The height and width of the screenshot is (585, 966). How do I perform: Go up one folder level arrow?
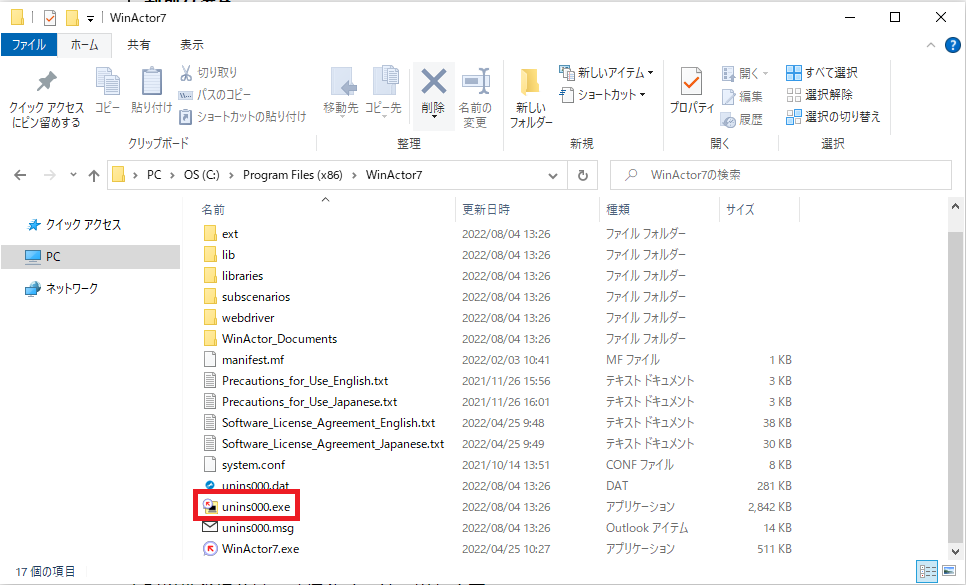(x=94, y=176)
